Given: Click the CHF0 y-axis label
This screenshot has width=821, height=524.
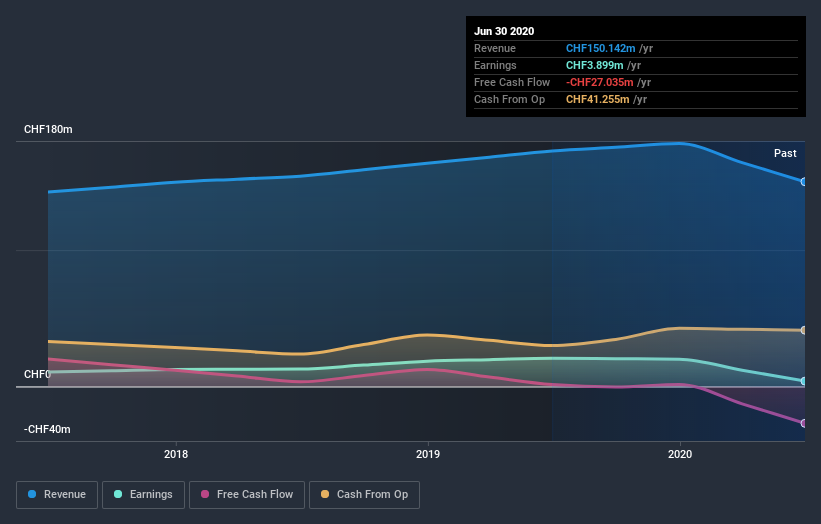Looking at the screenshot, I should pos(37,374).
